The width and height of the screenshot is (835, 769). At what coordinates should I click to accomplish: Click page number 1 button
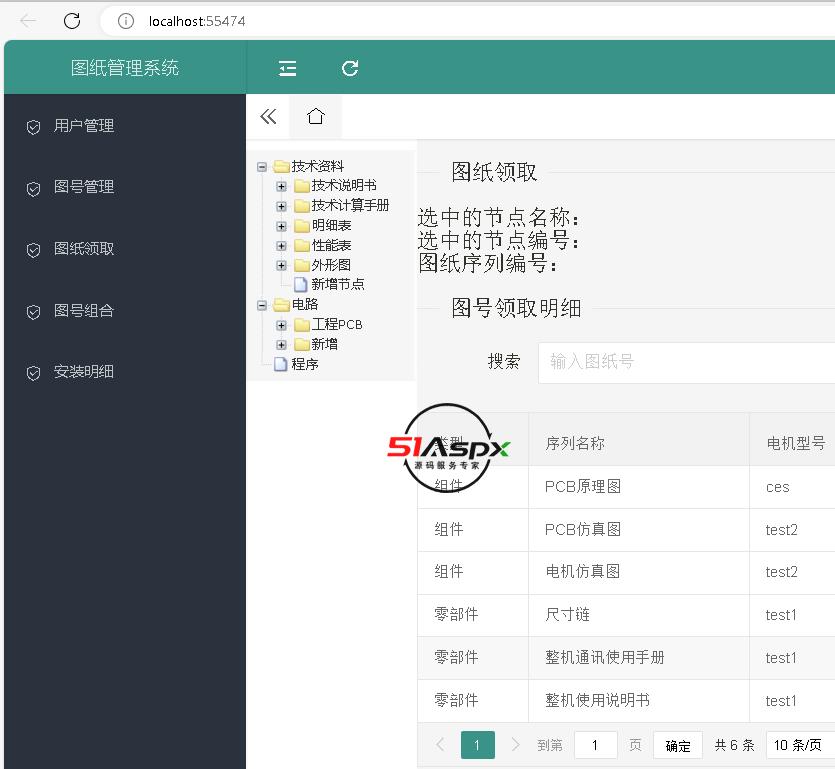[478, 745]
